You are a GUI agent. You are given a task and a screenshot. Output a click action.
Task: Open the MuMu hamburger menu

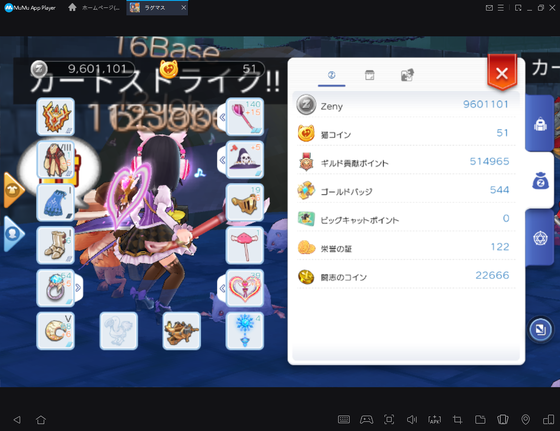click(501, 8)
